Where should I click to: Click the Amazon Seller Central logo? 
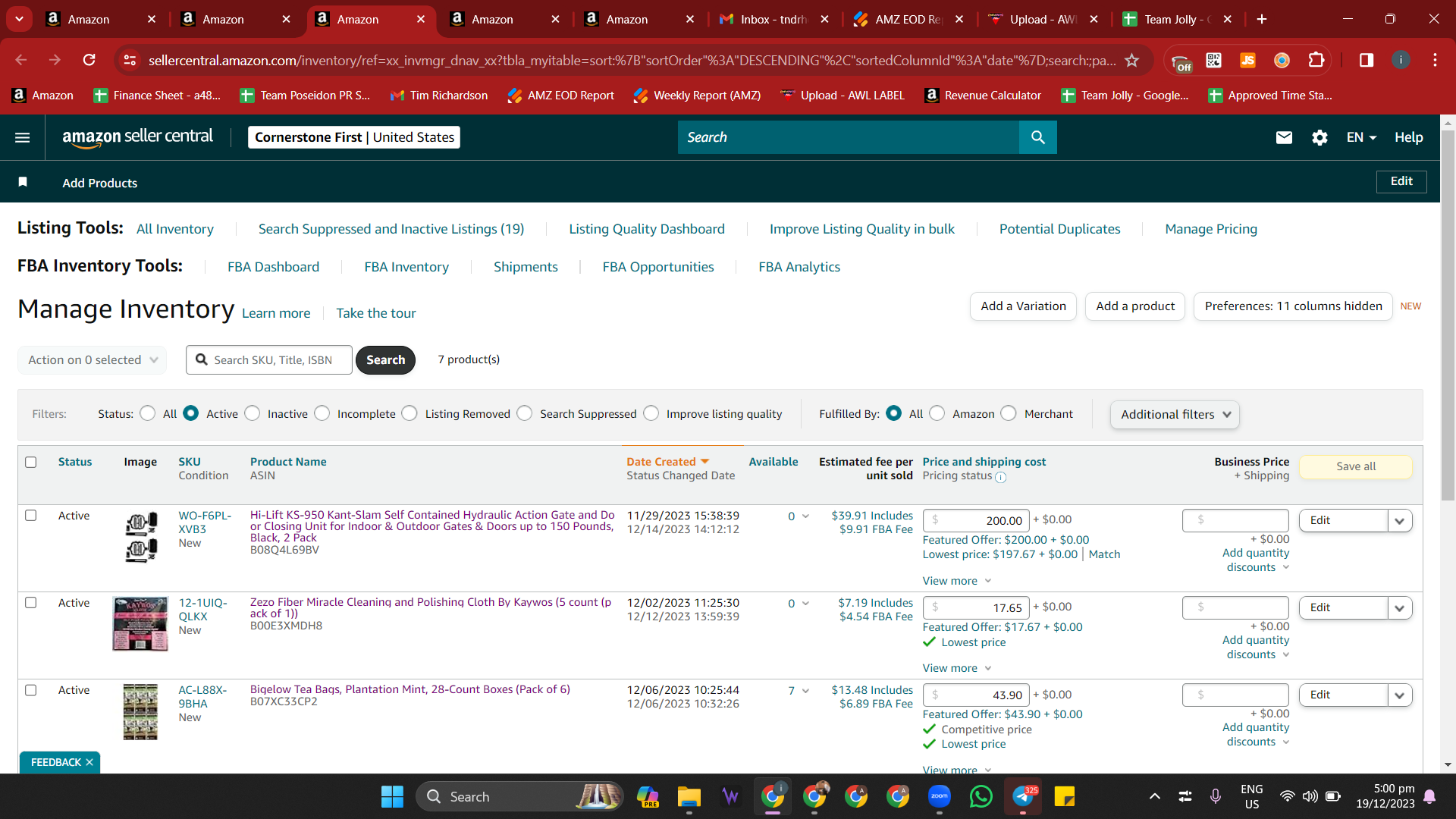(x=137, y=137)
